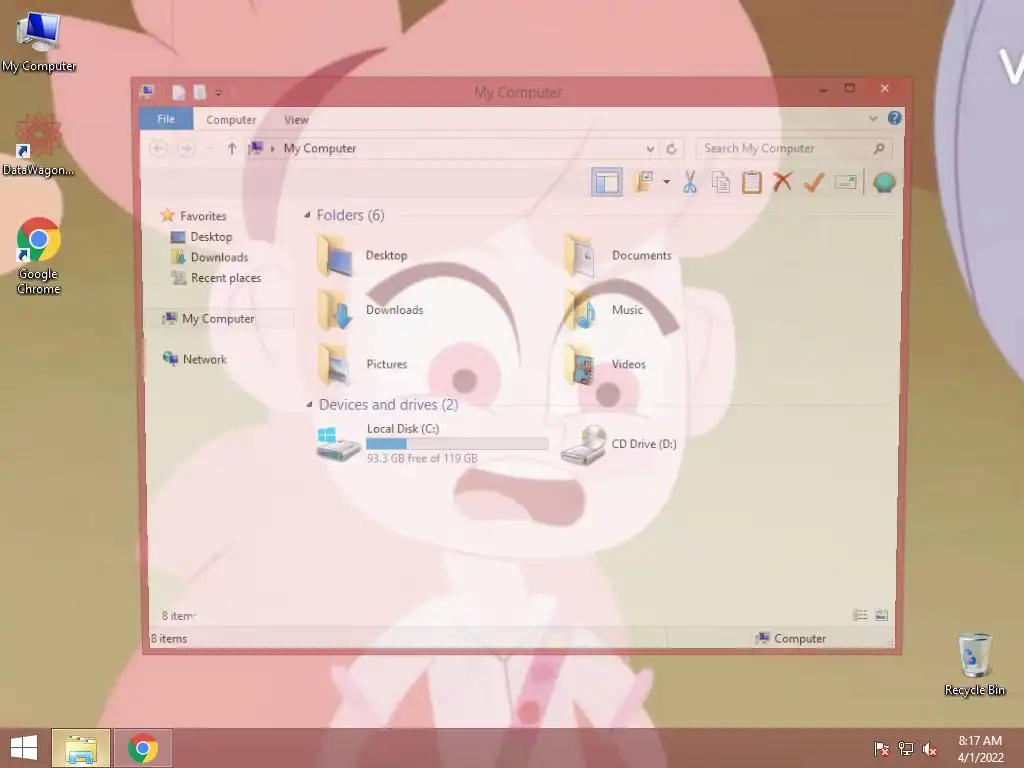This screenshot has width=1024, height=768.
Task: Click the Rename toolbar icon
Action: coord(846,182)
